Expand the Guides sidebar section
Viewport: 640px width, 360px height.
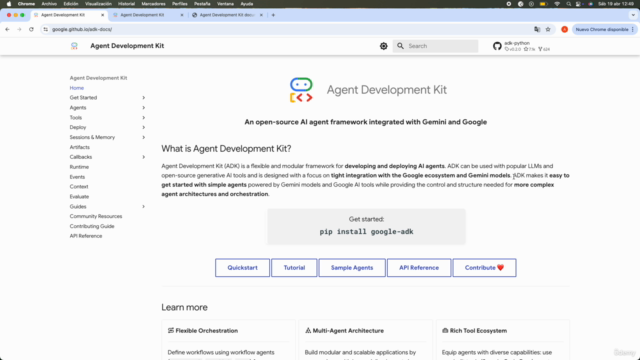tap(143, 207)
